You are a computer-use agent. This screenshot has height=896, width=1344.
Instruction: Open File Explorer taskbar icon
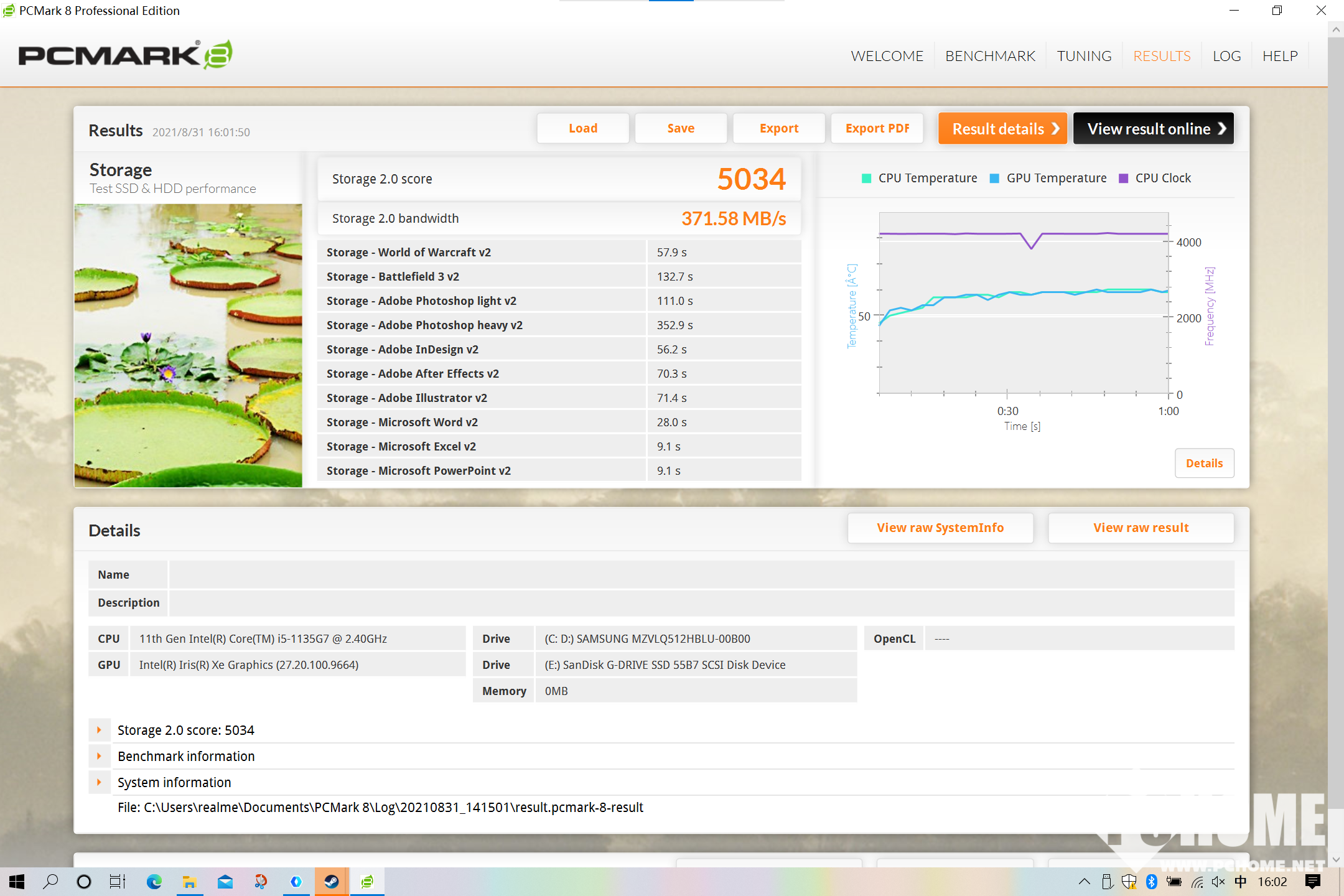(189, 881)
